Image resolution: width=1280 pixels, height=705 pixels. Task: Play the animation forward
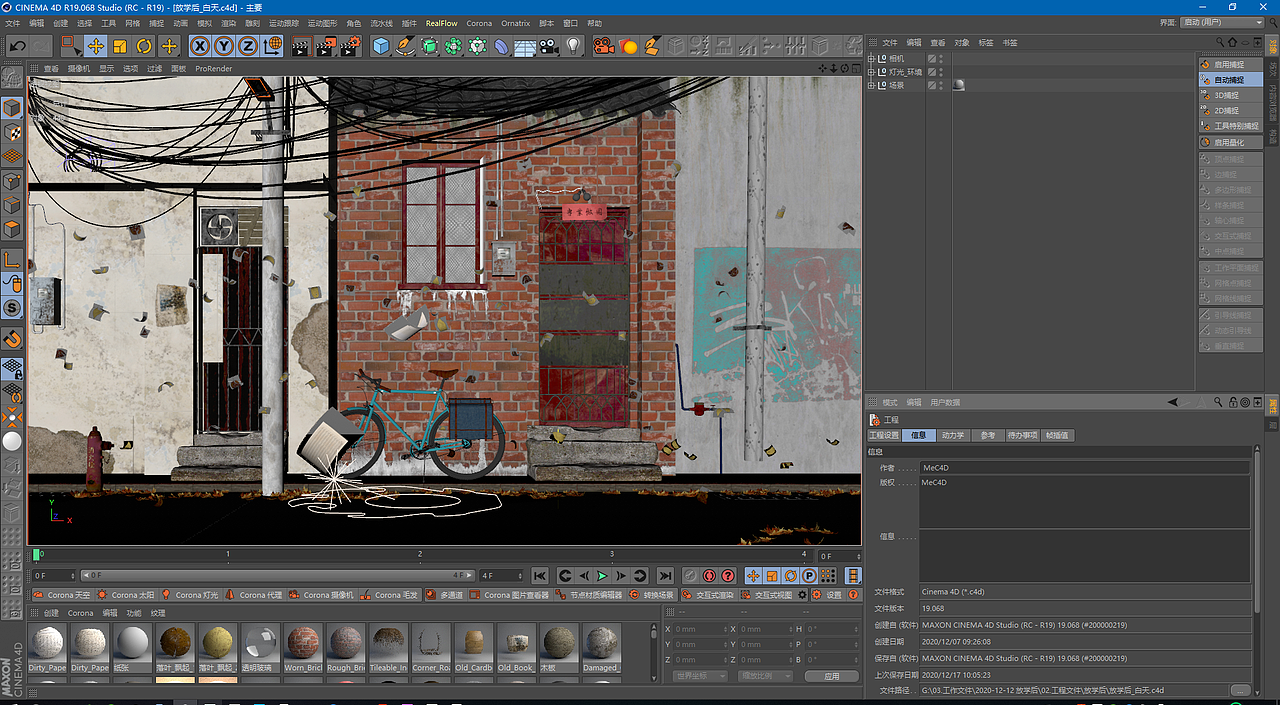click(x=602, y=576)
